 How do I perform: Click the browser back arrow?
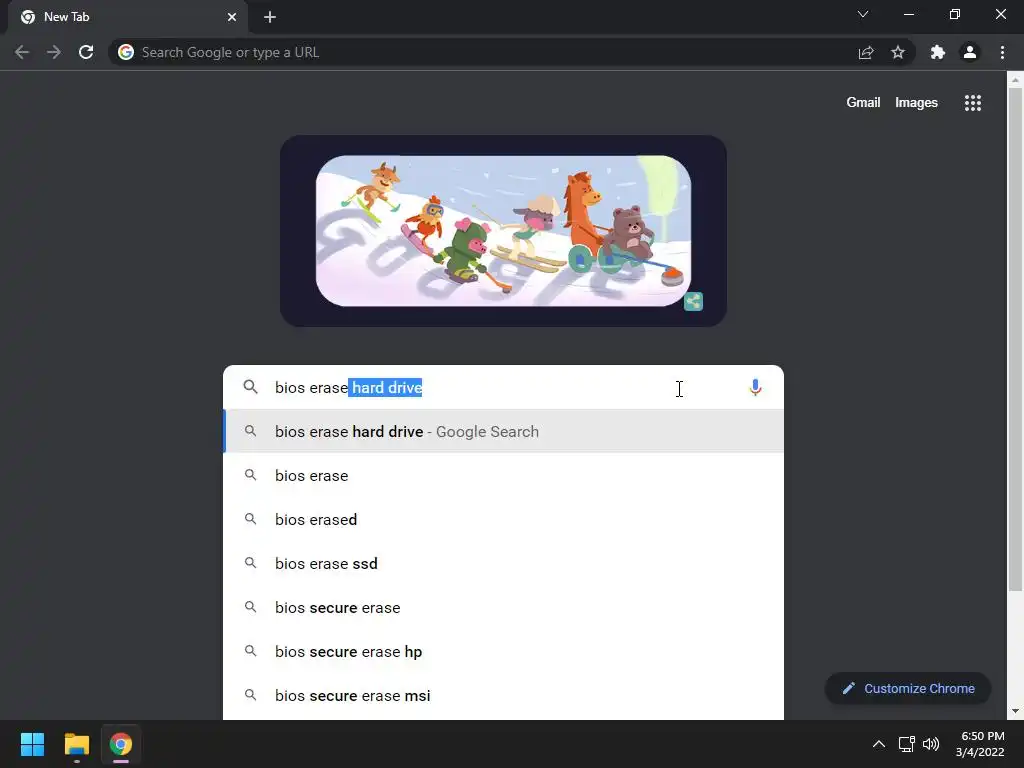pyautogui.click(x=22, y=52)
